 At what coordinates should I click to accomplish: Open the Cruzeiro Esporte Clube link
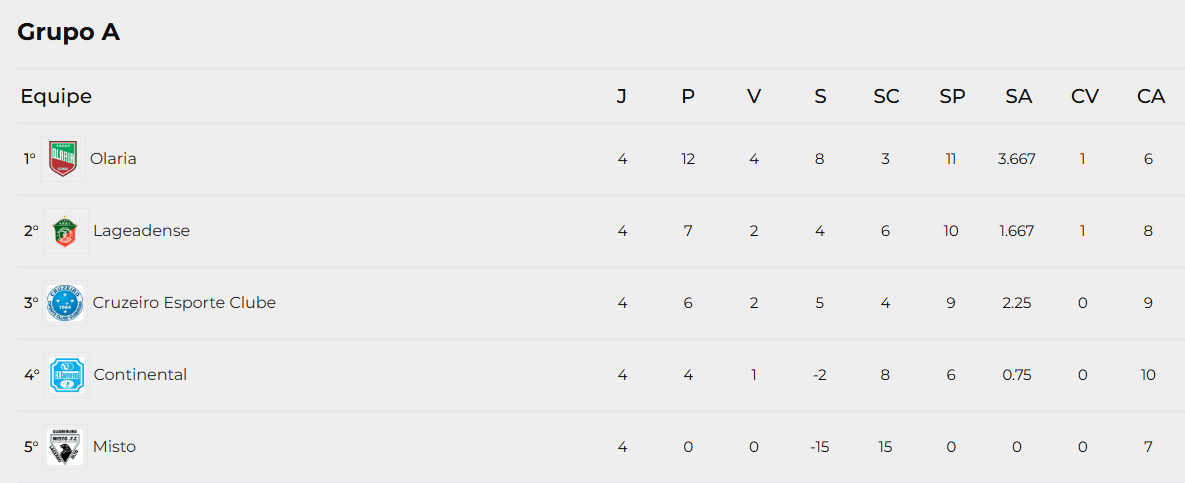pyautogui.click(x=184, y=303)
